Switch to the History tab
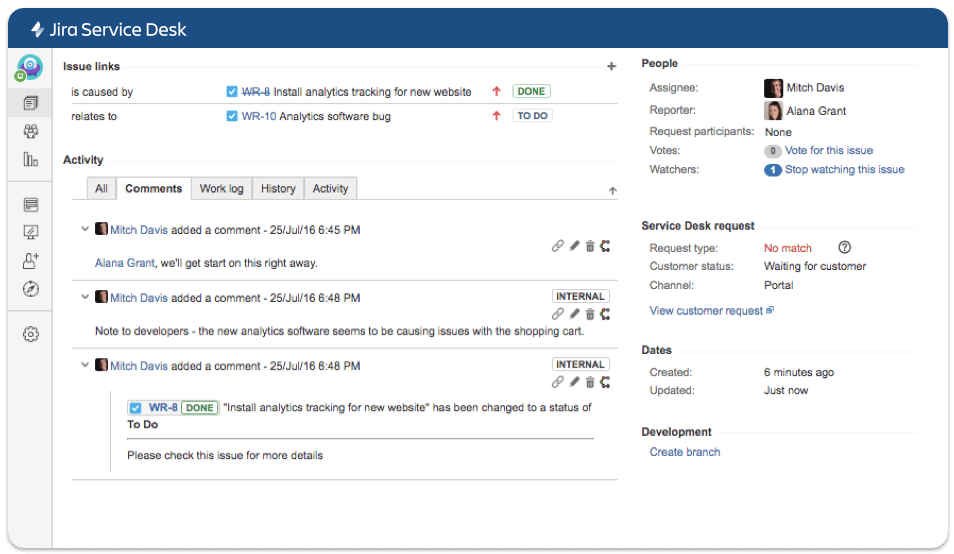The height and width of the screenshot is (554, 954). (278, 188)
